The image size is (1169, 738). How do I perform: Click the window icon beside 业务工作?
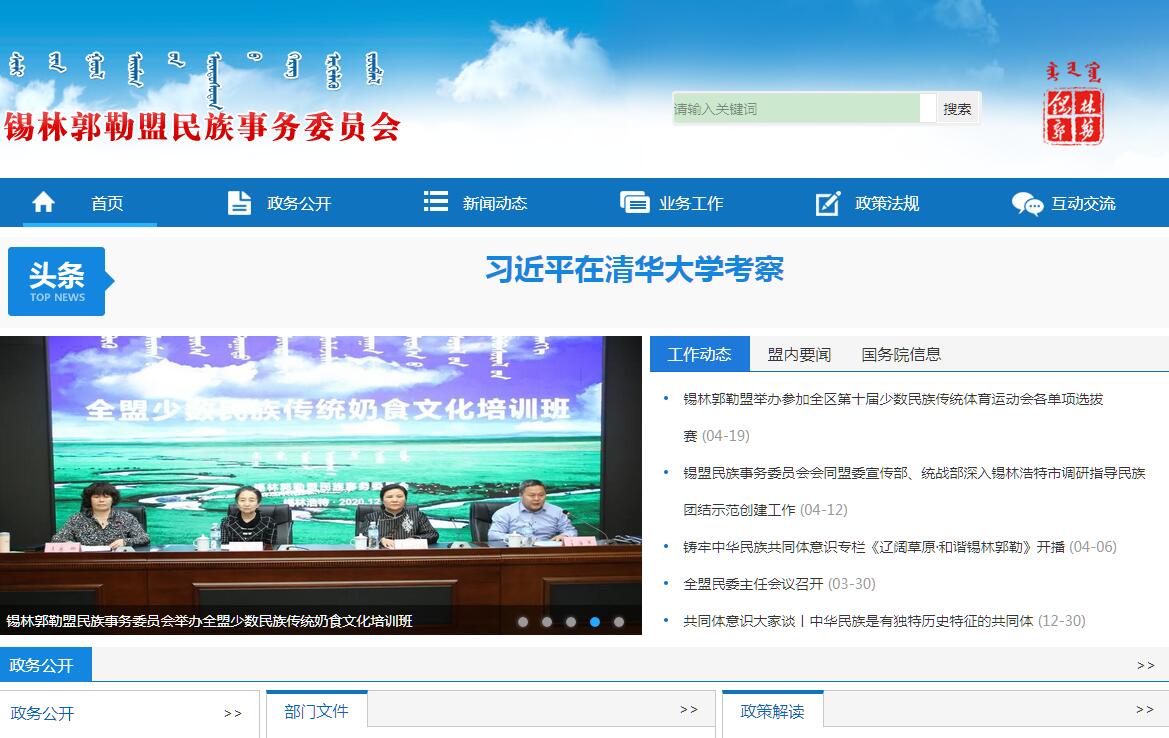[634, 203]
